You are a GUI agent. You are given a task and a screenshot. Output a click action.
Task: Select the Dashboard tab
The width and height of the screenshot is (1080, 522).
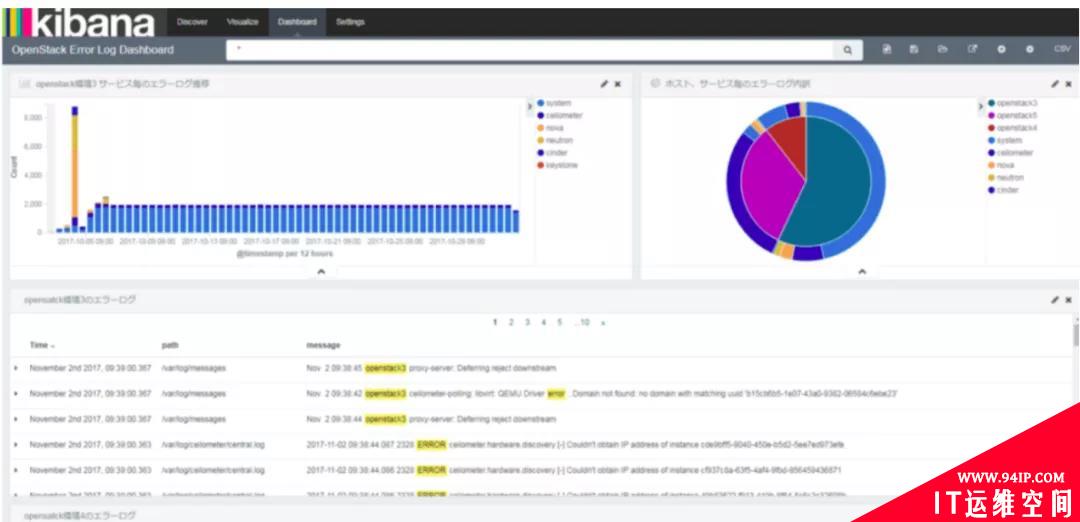(x=298, y=22)
